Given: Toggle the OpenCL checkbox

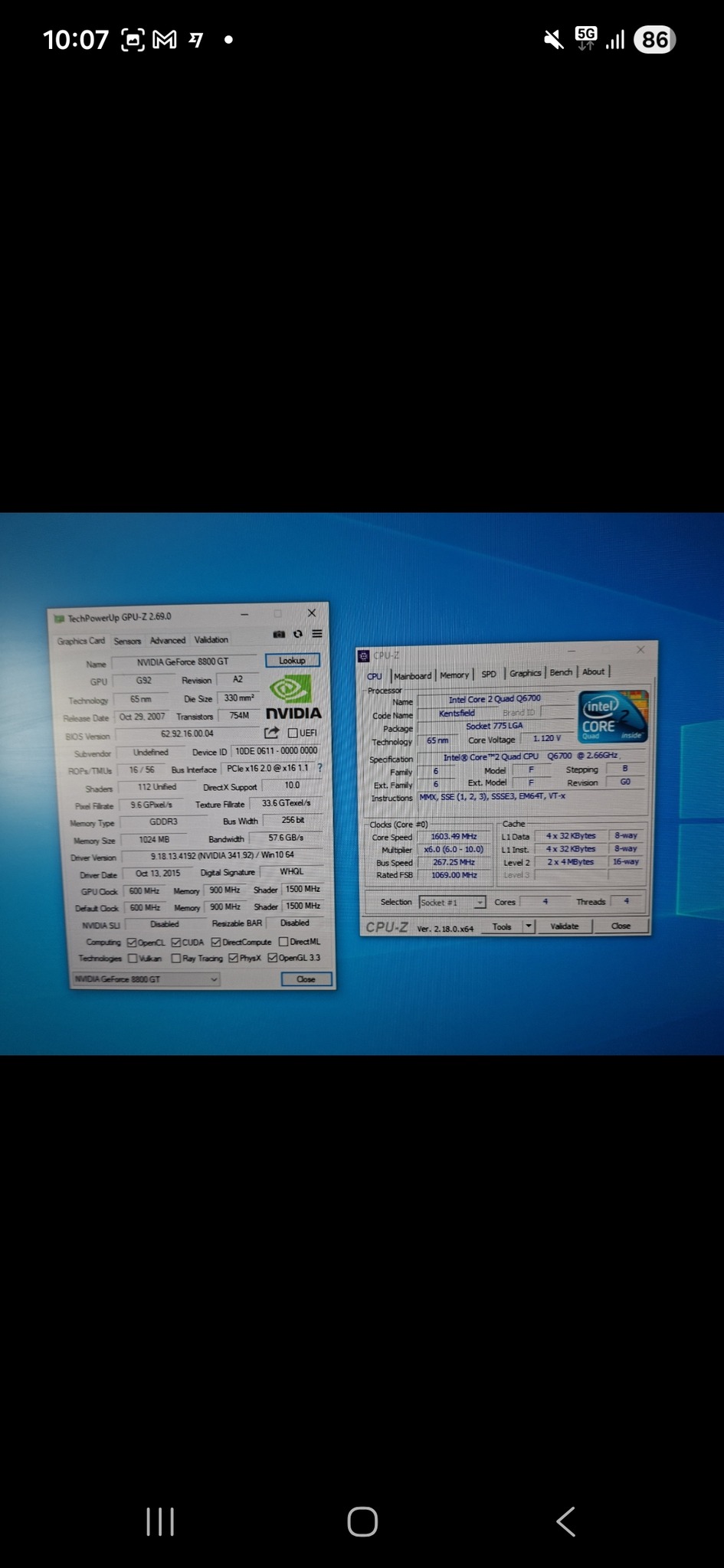Looking at the screenshot, I should click(x=132, y=942).
